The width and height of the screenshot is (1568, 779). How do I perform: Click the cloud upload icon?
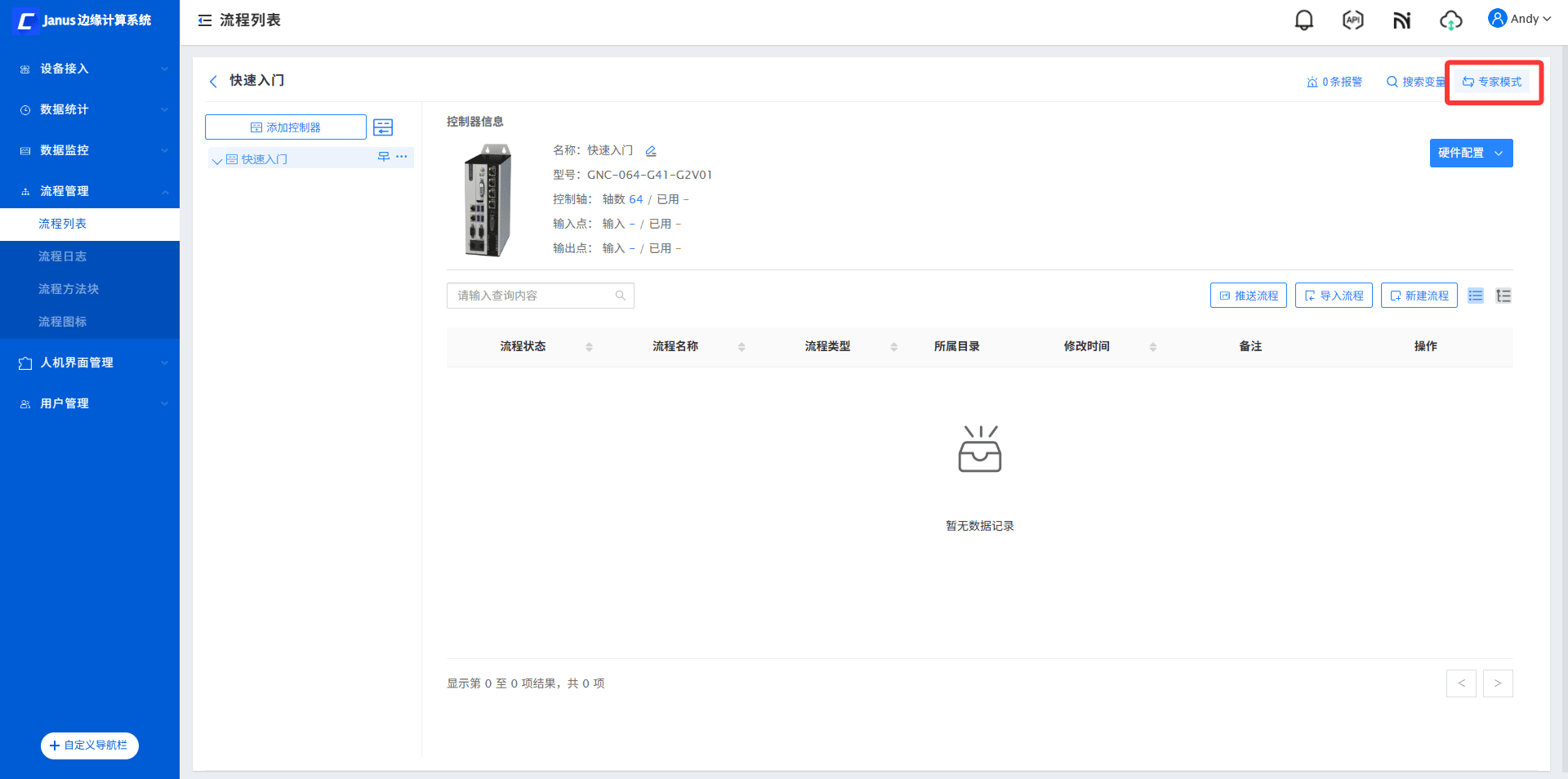[x=1450, y=20]
